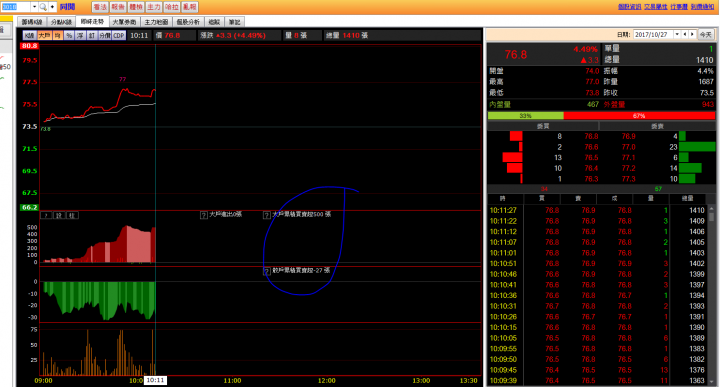The width and height of the screenshot is (720, 387).
Task: Open the date dropdown for 2017/10/27
Action: (676, 34)
